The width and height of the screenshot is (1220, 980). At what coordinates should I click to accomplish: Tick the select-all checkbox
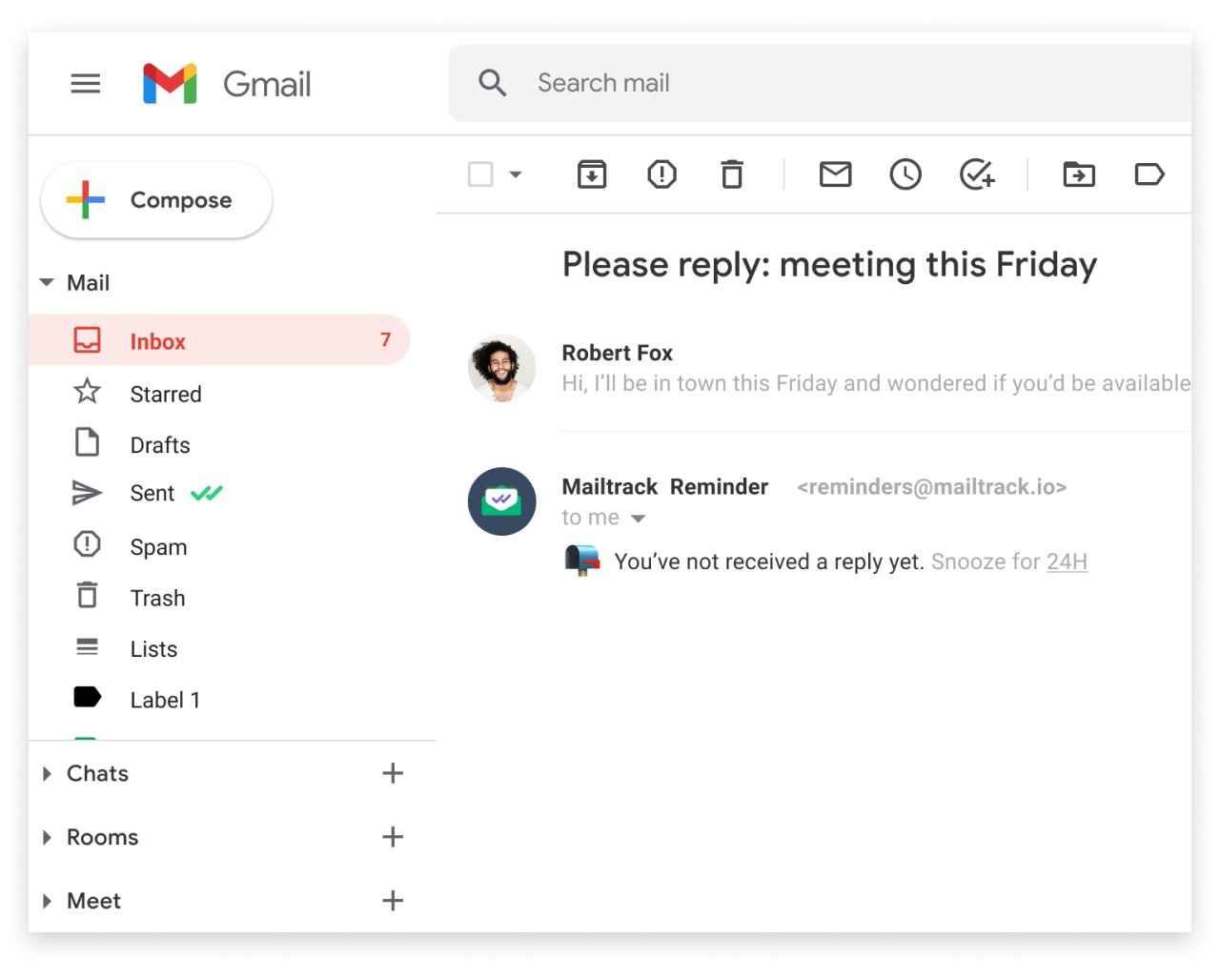tap(480, 174)
